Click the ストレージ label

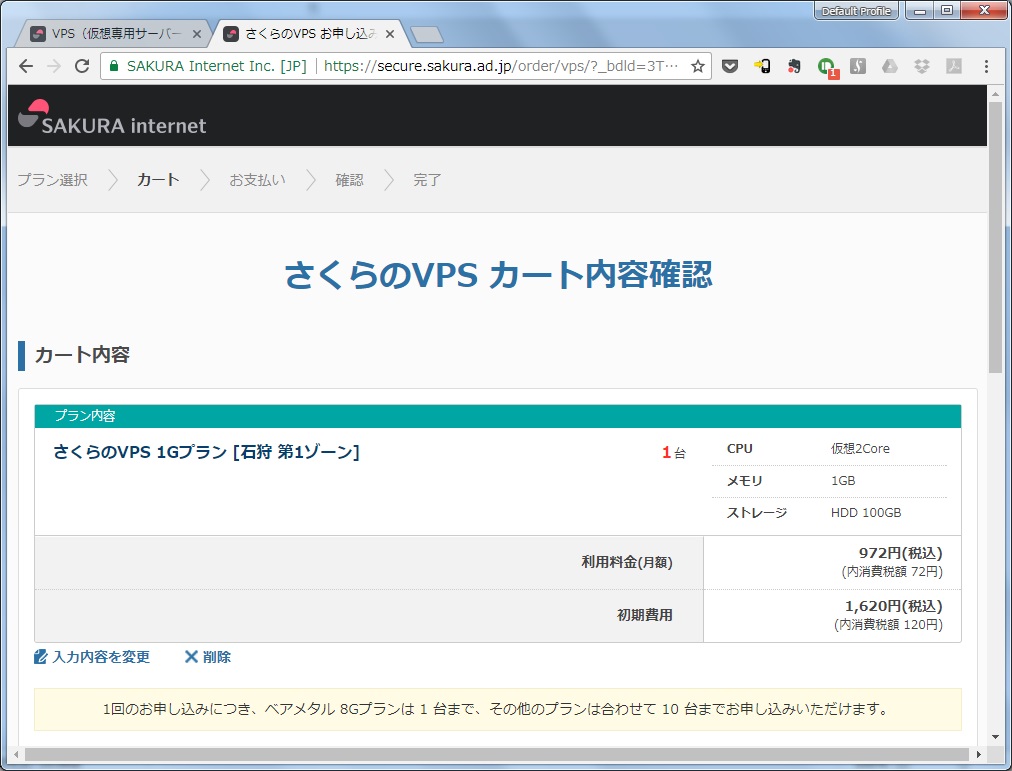coord(756,513)
